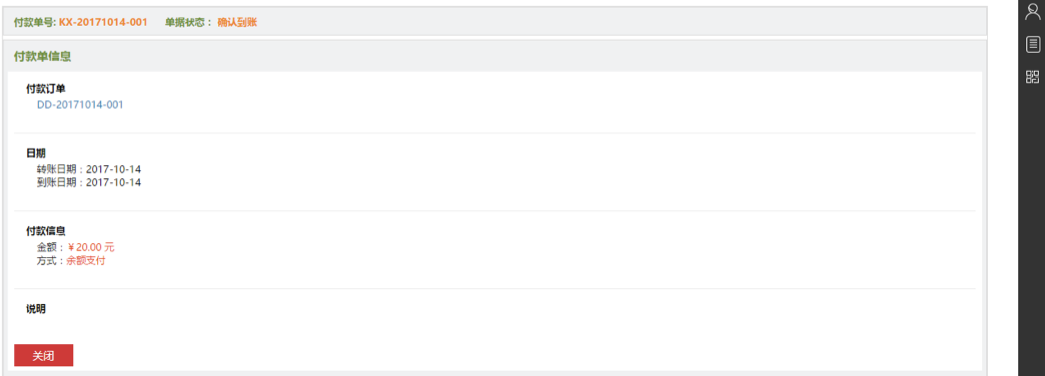Click the 余额支付 payment method text

(x=85, y=261)
